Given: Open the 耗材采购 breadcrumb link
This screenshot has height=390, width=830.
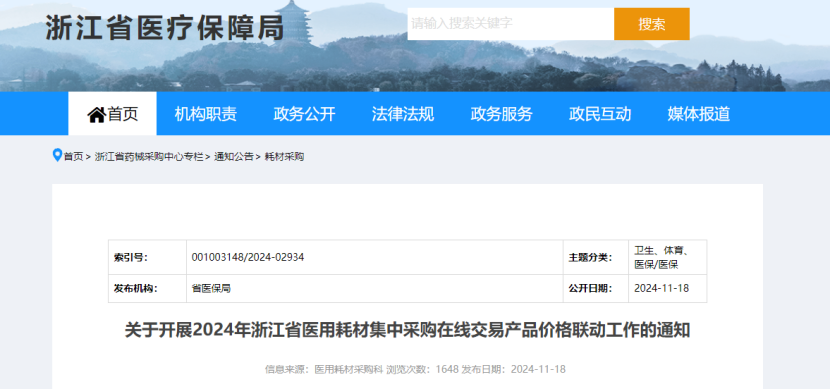Looking at the screenshot, I should (284, 157).
